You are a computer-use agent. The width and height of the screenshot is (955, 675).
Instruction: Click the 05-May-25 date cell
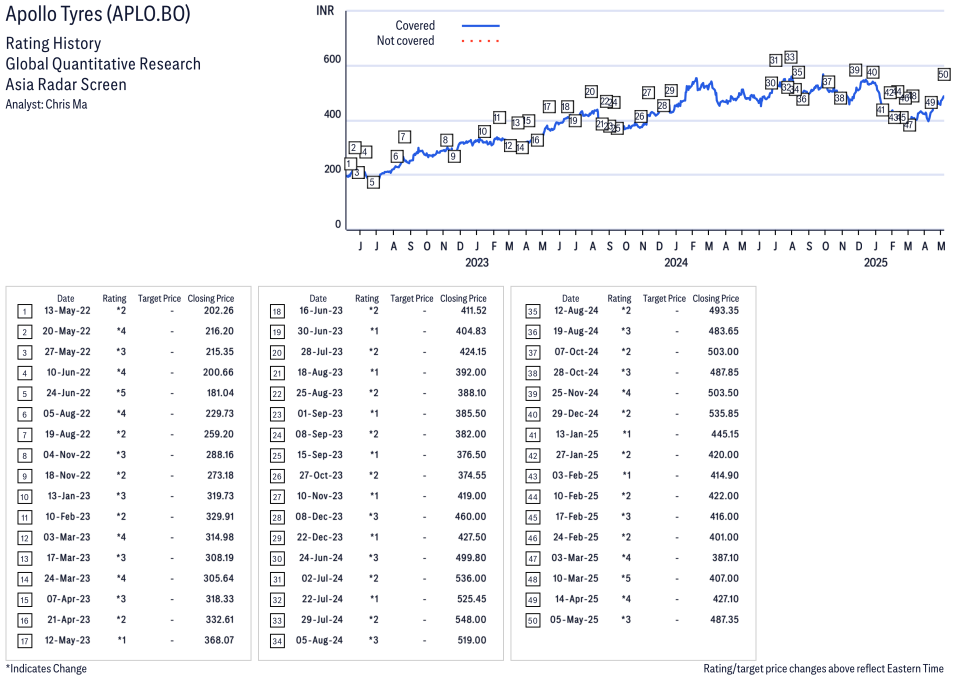point(574,620)
